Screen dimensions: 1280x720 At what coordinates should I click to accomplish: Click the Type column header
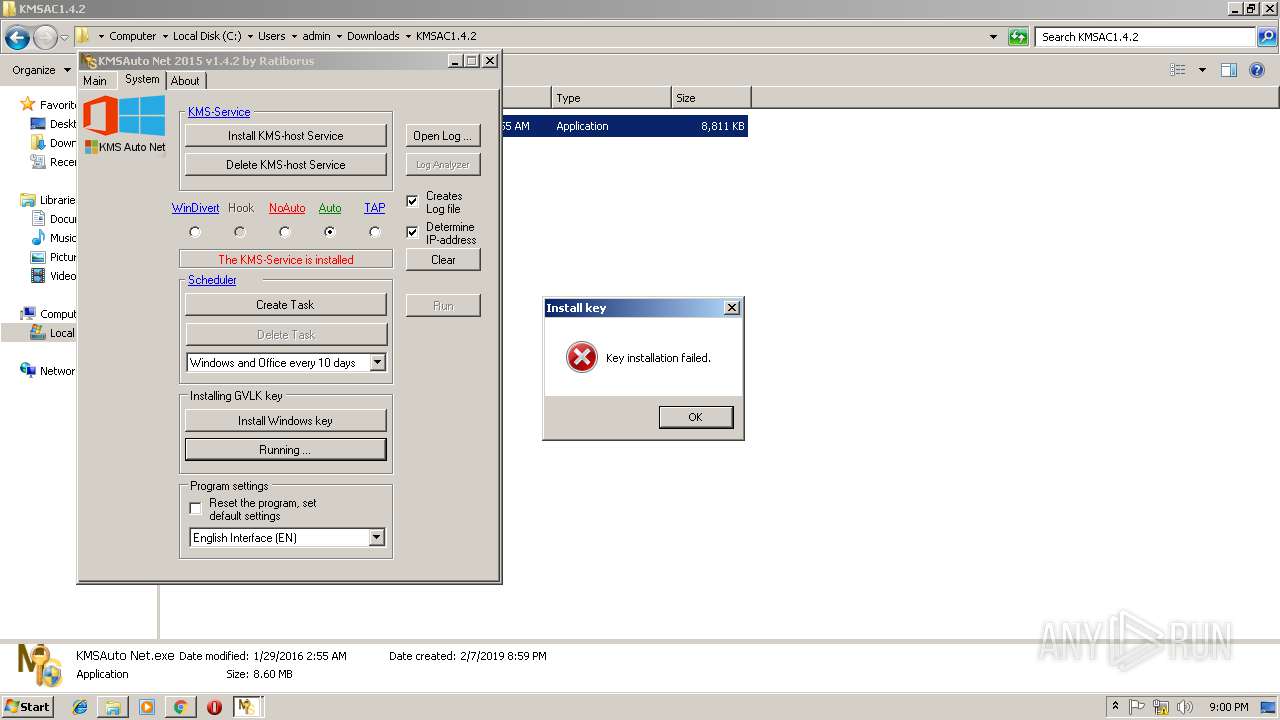(611, 98)
